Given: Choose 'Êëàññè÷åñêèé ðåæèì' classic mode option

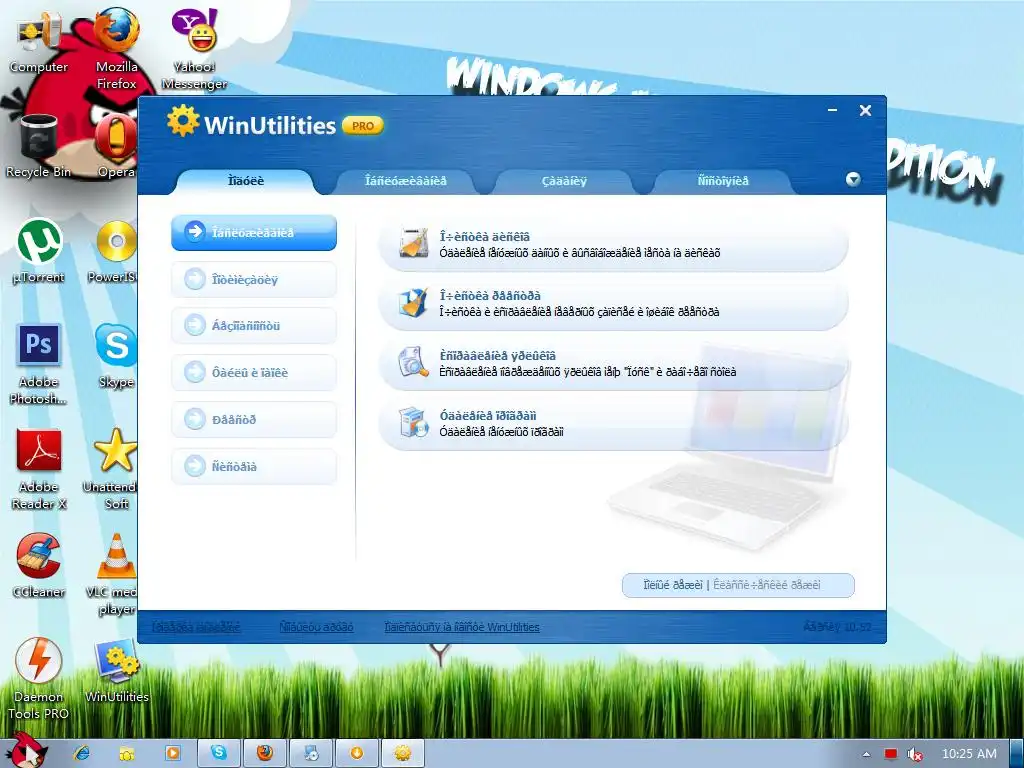Looking at the screenshot, I should coord(767,585).
